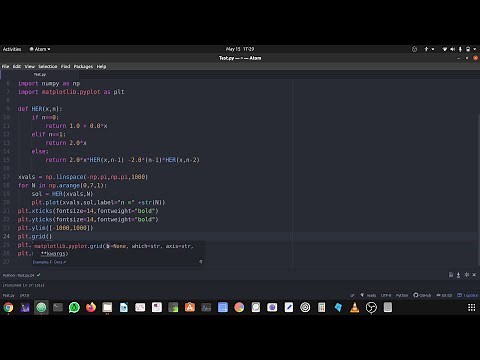Click the 'def HER(x,n):' line
The width and height of the screenshot is (480, 360).
pos(40,109)
